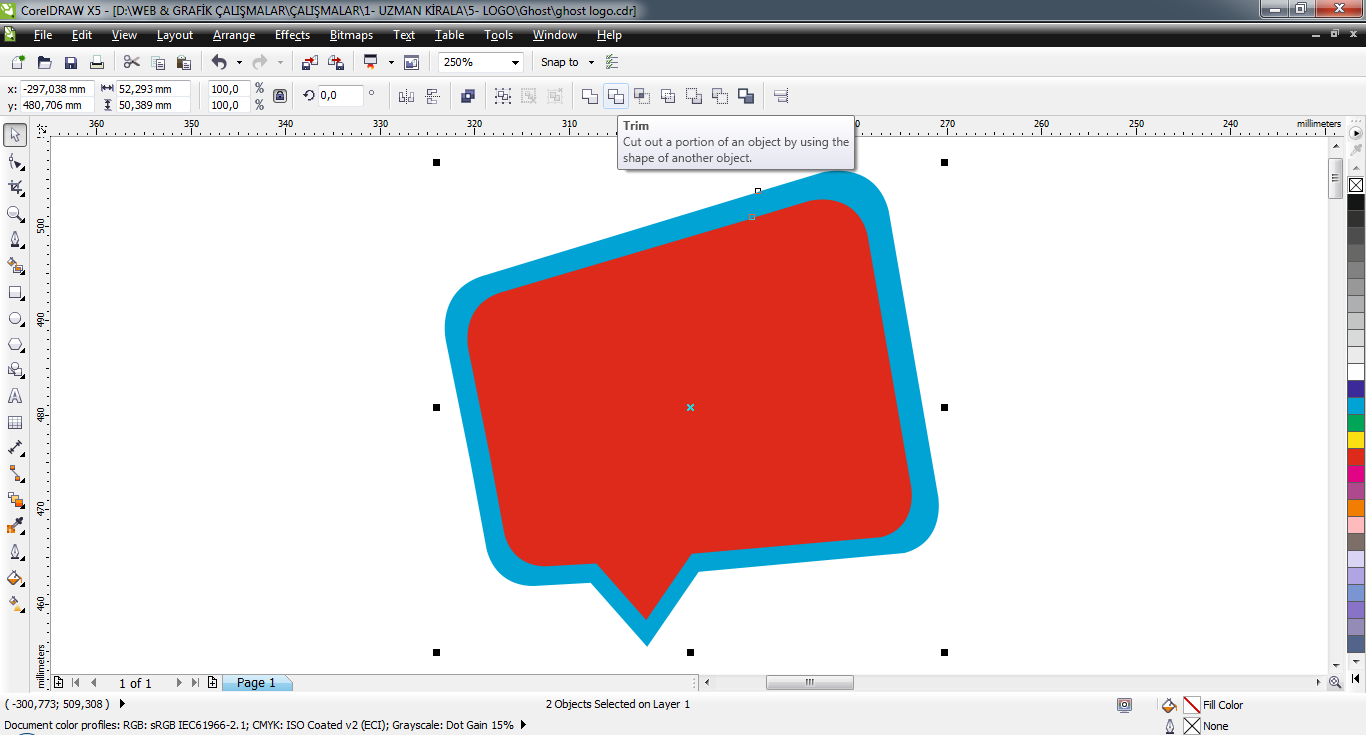Click the Weld shaping button
Viewport: 1366px width, 735px height.
590,96
